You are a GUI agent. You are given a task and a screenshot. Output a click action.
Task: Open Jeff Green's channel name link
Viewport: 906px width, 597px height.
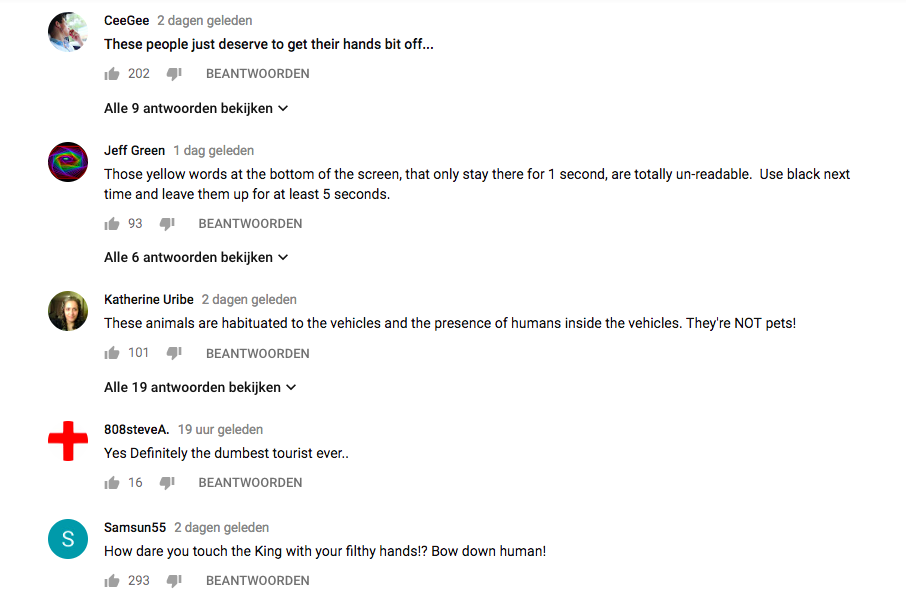click(134, 151)
